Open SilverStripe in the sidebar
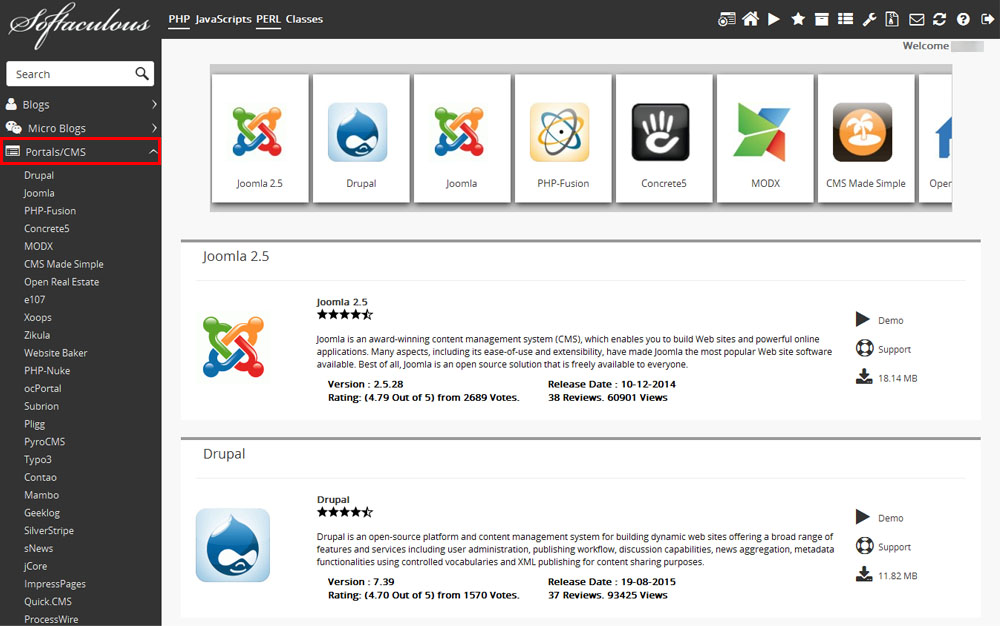Viewport: 1000px width, 626px height. (48, 531)
